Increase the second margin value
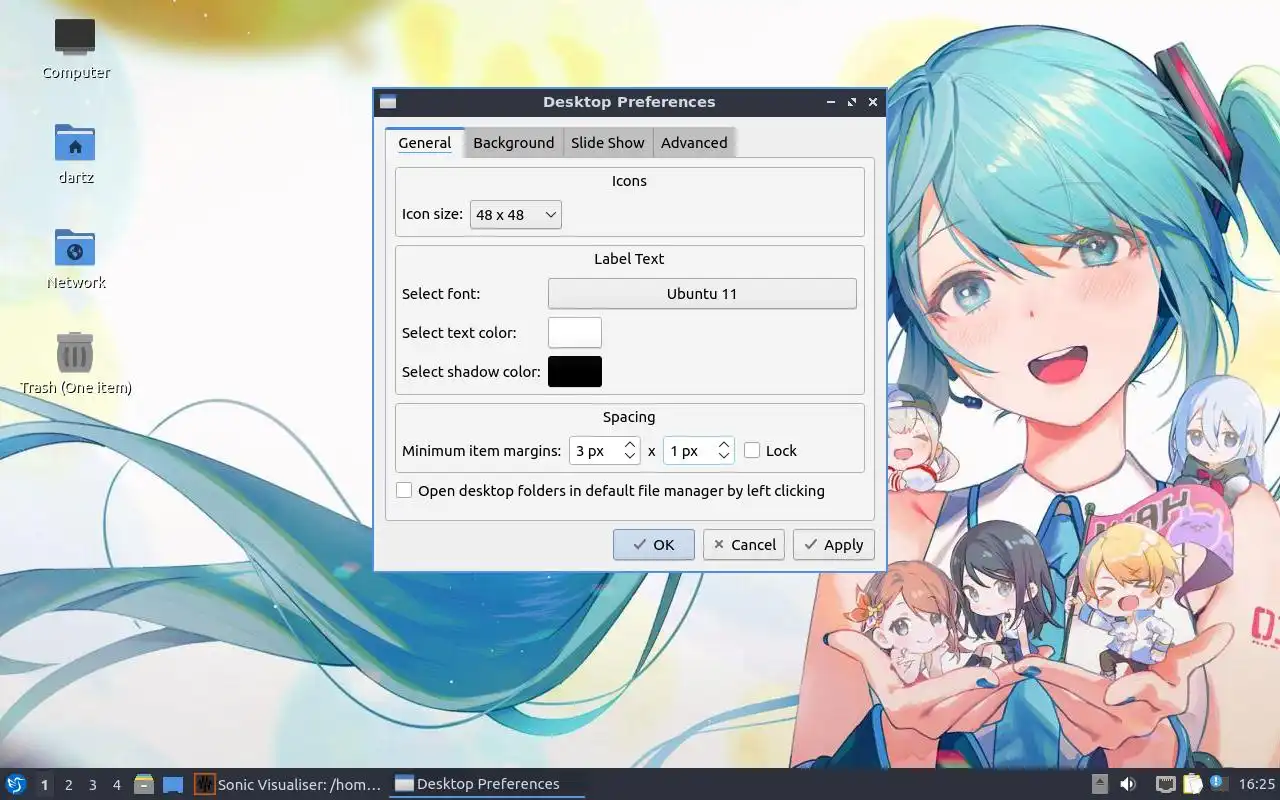Screen dimensions: 1280x800 724,444
